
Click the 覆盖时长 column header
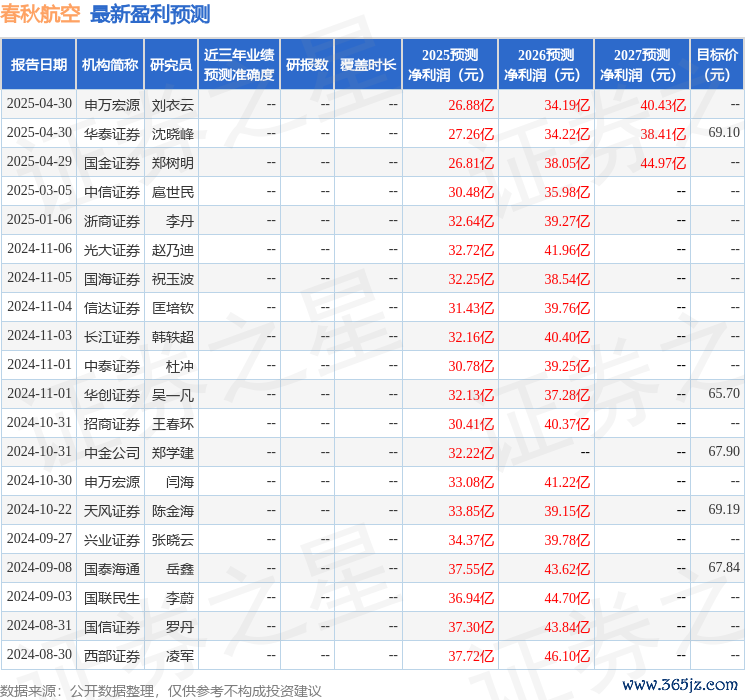pyautogui.click(x=368, y=65)
